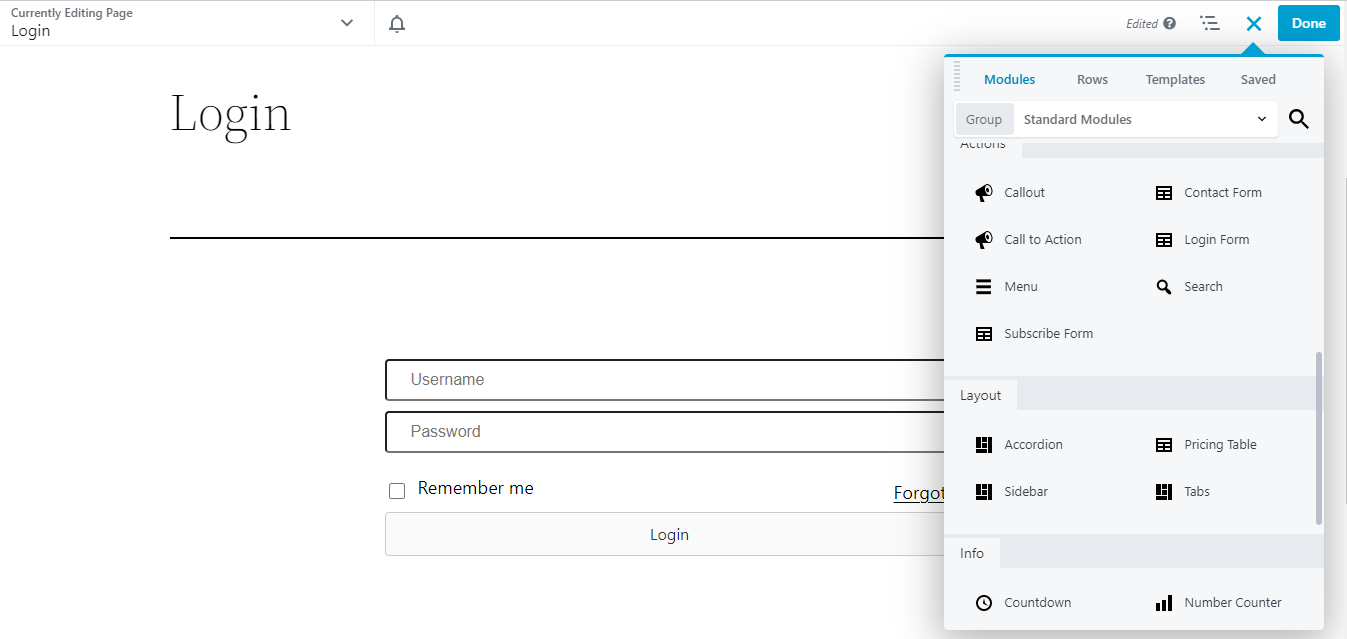Expand the currently editing page selector
This screenshot has width=1347, height=639.
[346, 21]
